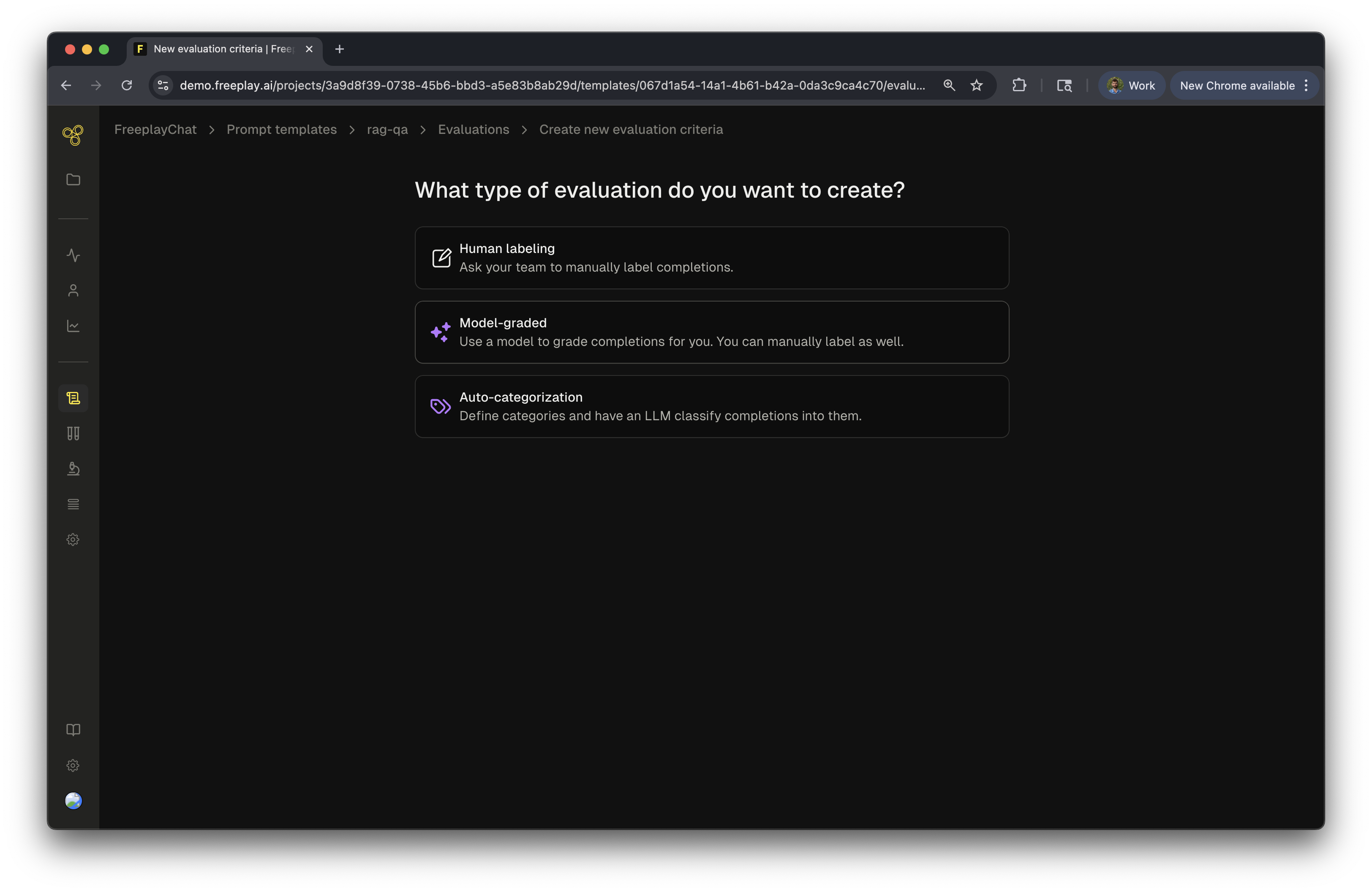Choose the Model-graded evaluation option
This screenshot has width=1372, height=892.
[711, 332]
